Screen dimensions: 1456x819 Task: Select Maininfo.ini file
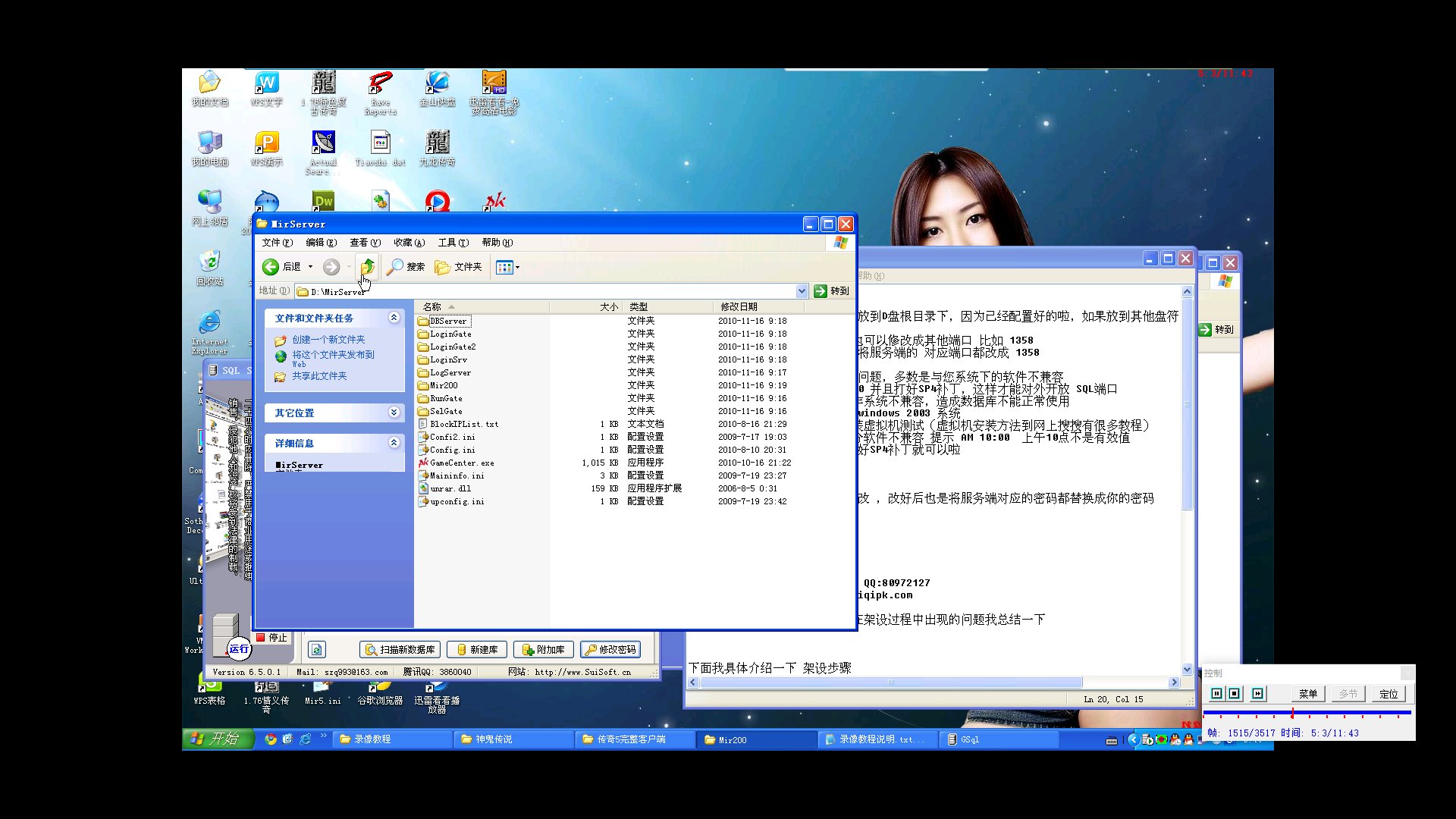click(451, 475)
